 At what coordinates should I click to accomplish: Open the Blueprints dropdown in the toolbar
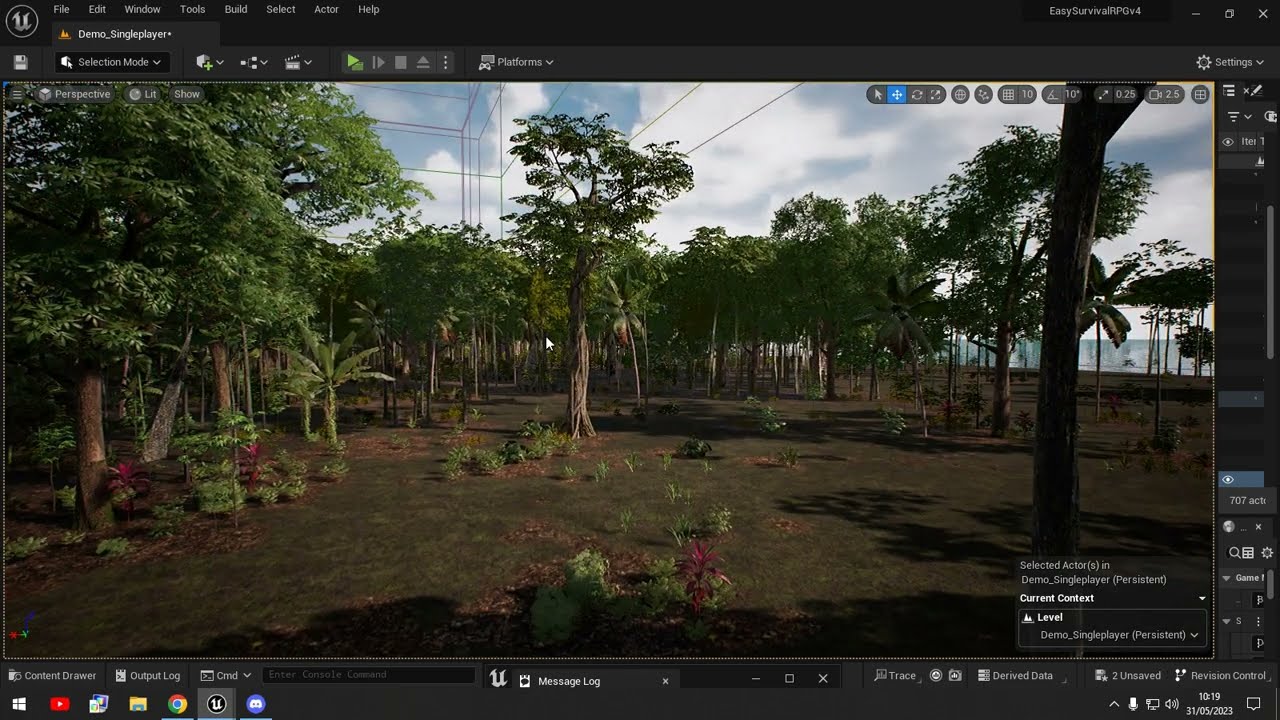[254, 62]
